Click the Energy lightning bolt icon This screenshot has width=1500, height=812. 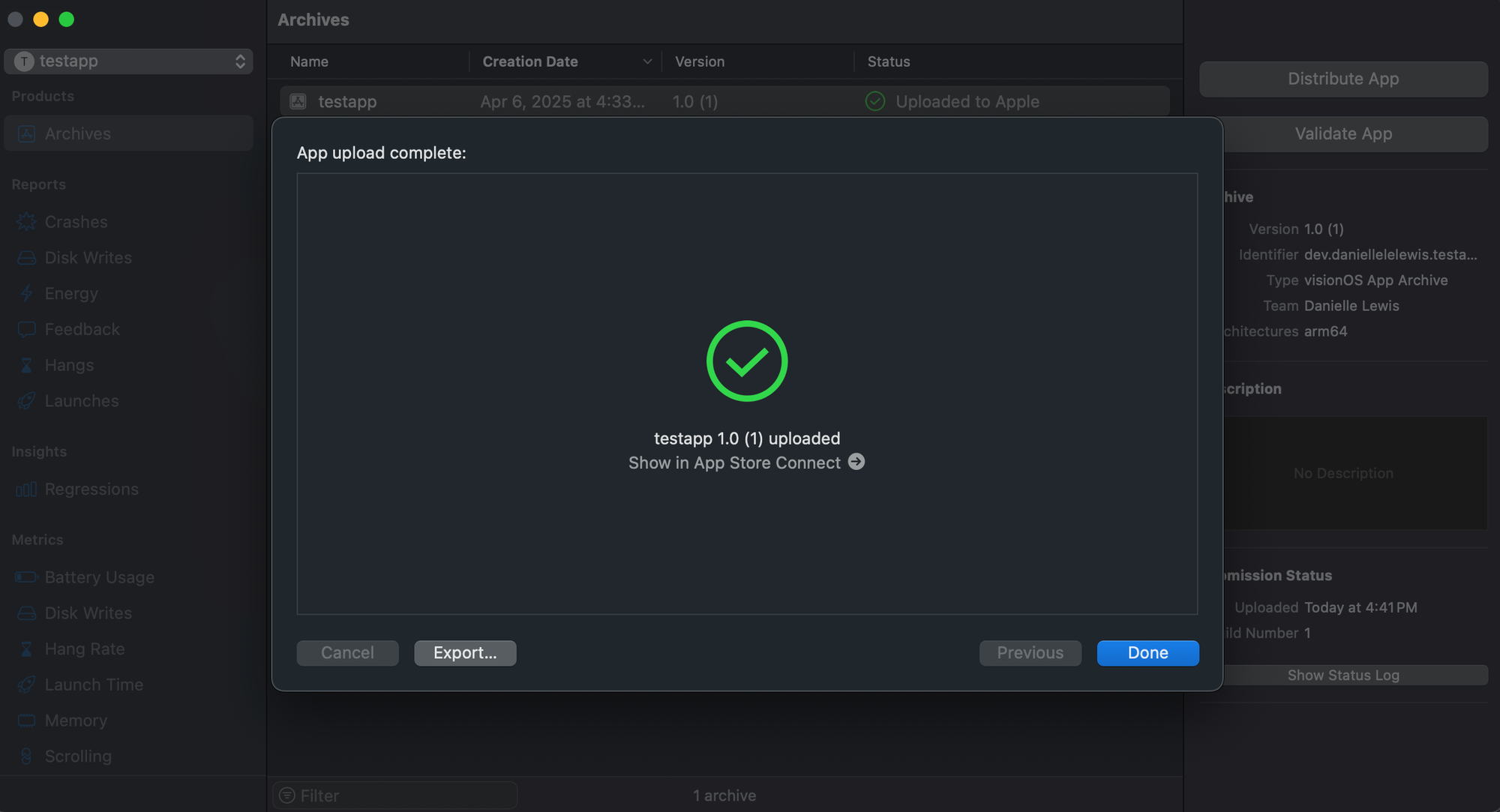click(26, 293)
